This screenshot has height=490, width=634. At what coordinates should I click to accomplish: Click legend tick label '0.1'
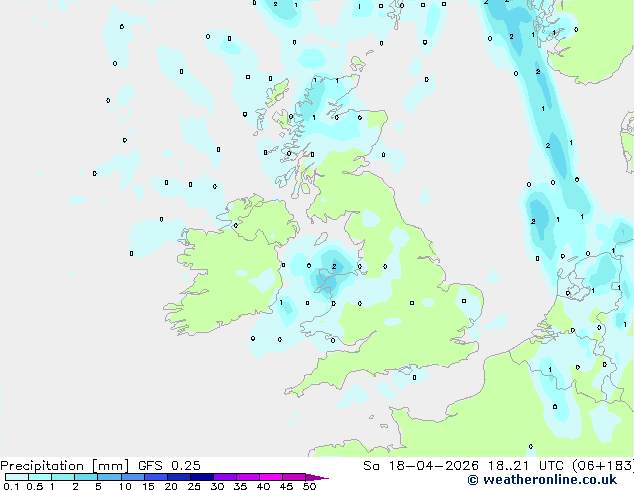[10, 486]
